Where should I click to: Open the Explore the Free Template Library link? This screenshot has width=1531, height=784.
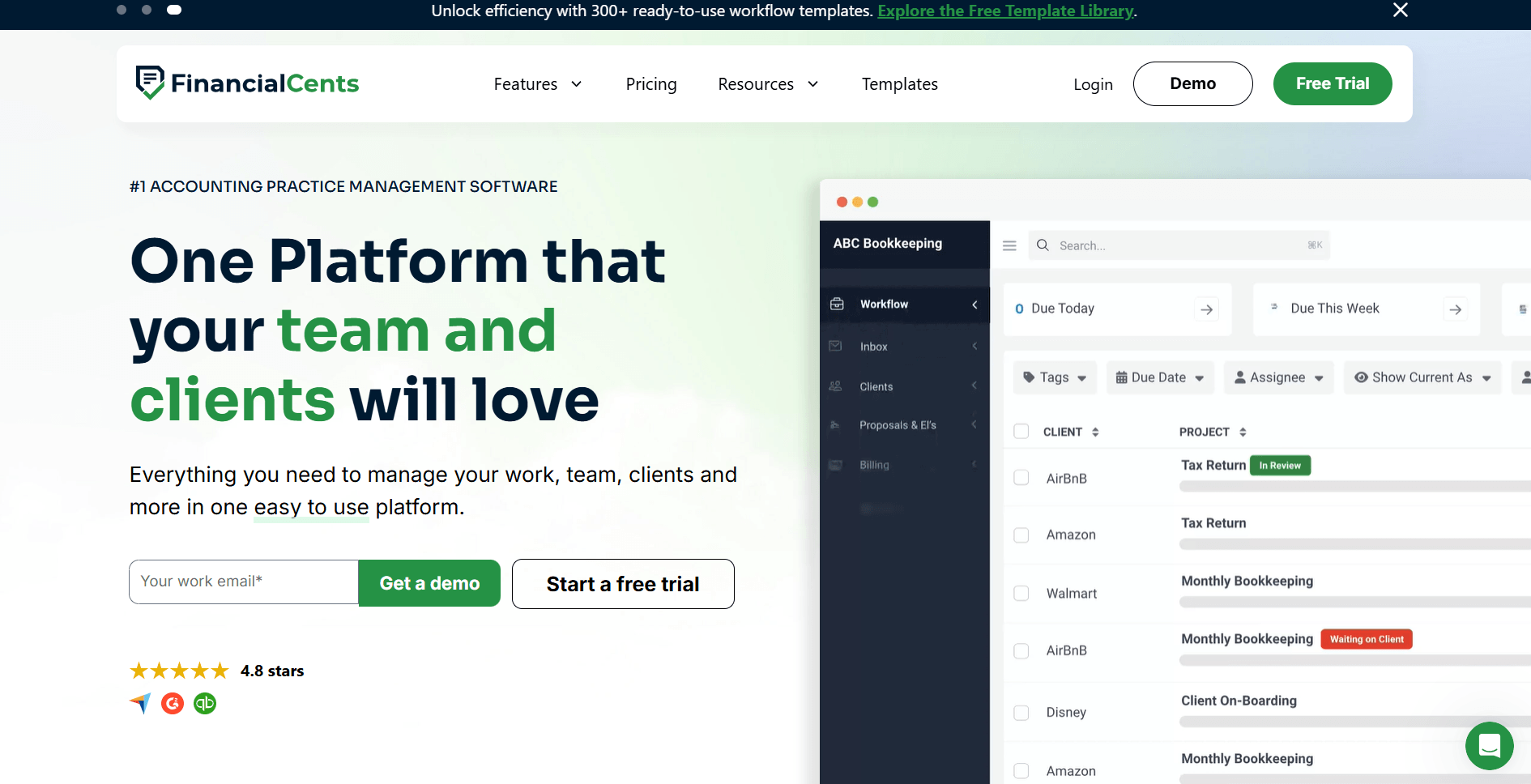(x=1005, y=11)
